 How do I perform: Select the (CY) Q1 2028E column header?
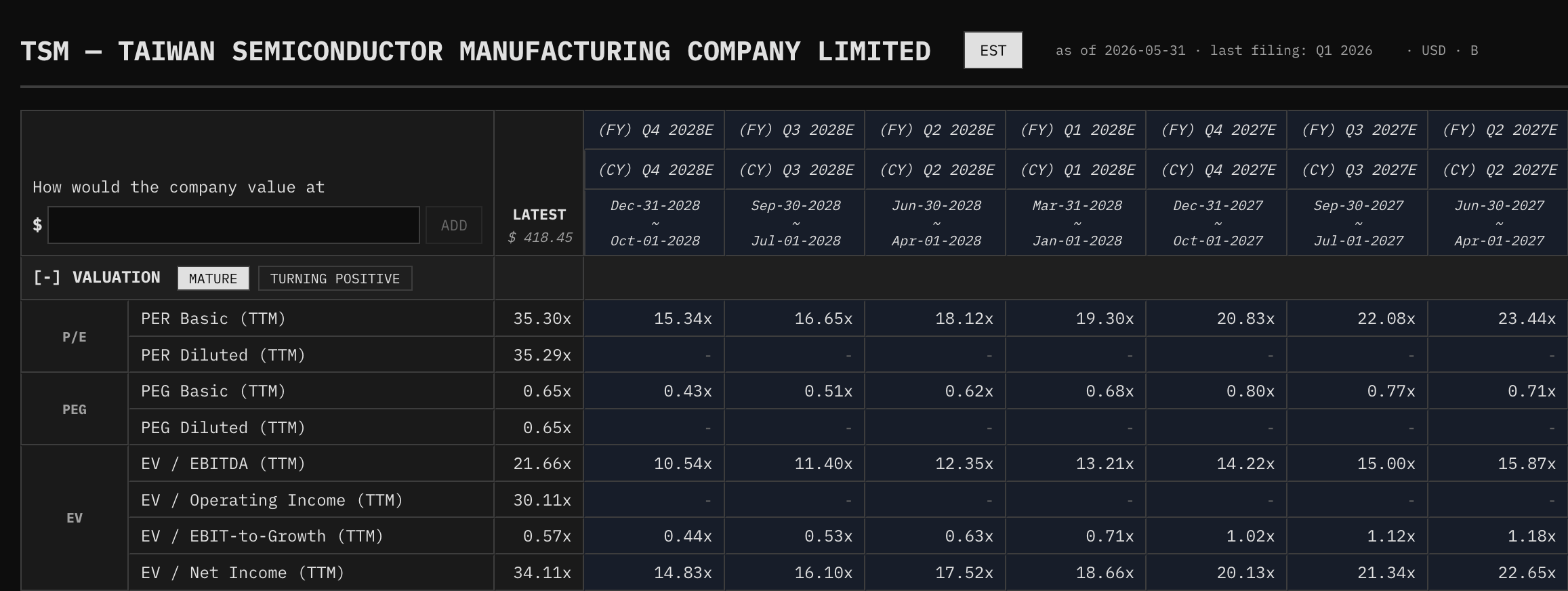click(x=1077, y=170)
